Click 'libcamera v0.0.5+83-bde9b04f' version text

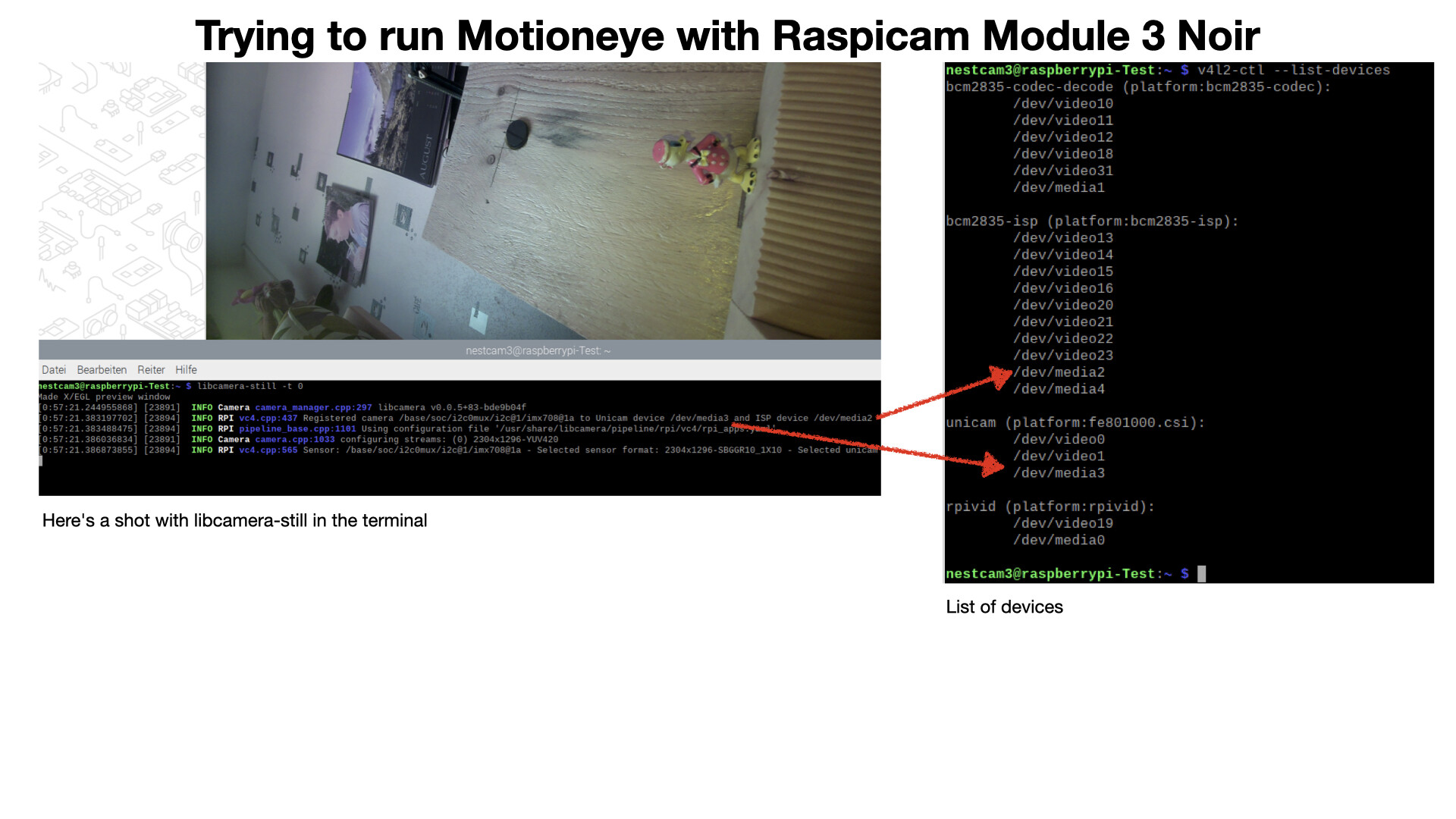point(452,407)
